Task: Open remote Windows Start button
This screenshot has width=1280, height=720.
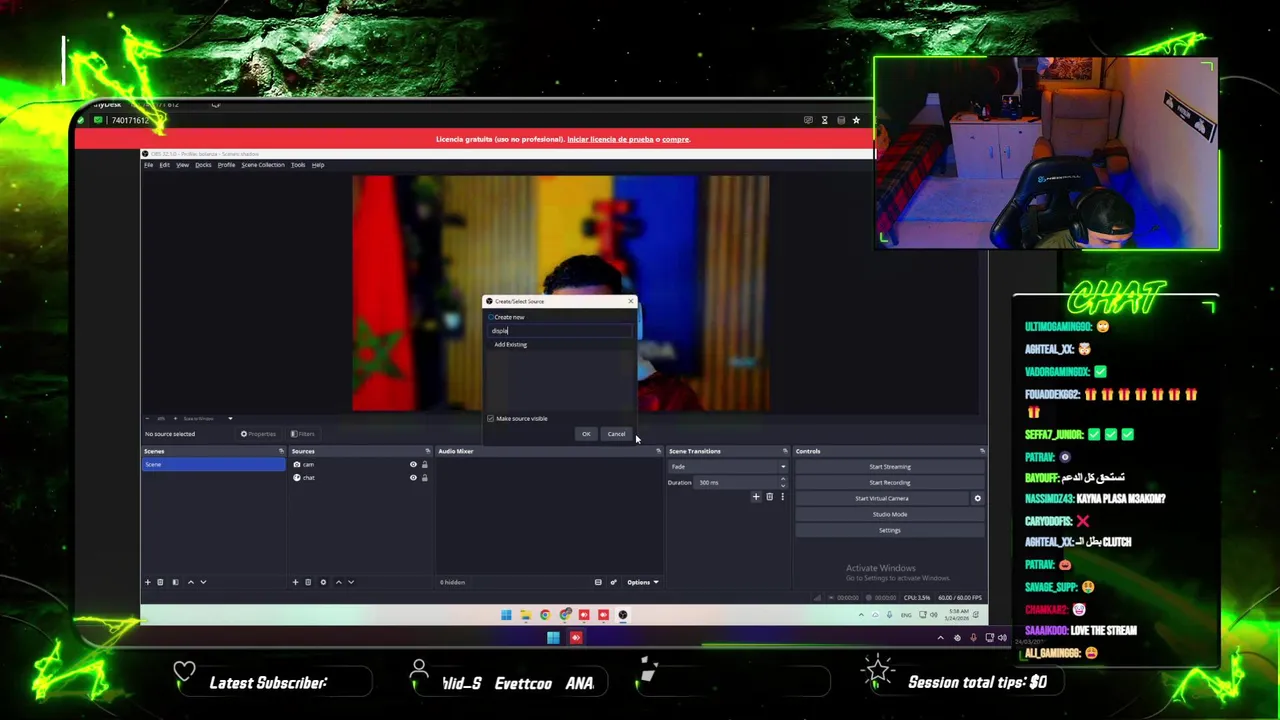Action: click(506, 615)
